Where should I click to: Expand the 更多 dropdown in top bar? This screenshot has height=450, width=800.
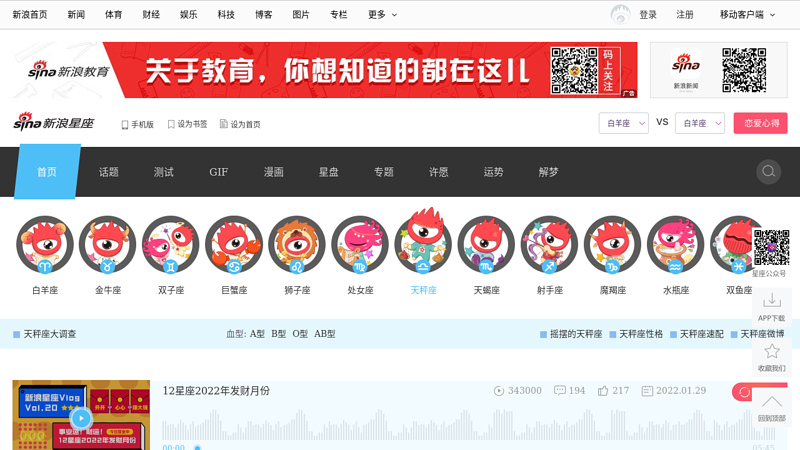click(382, 15)
